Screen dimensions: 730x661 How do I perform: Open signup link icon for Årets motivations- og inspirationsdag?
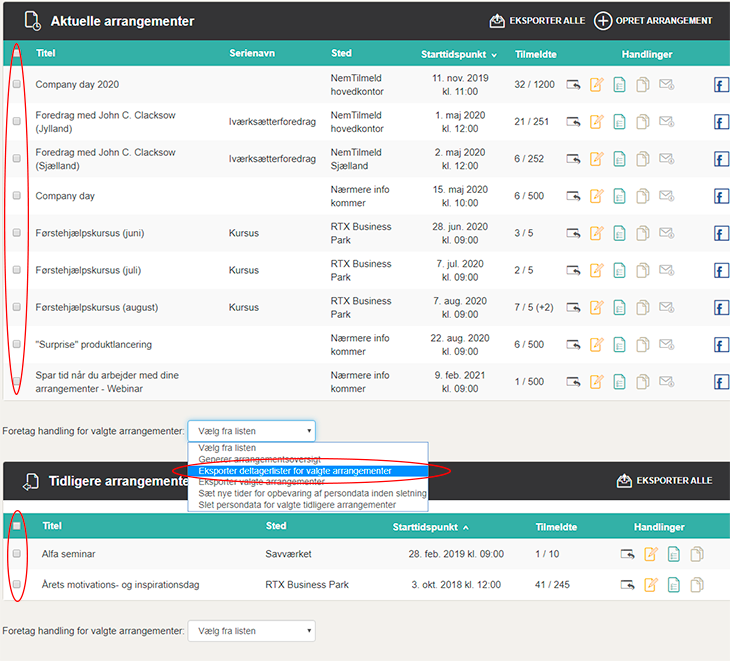(x=627, y=585)
